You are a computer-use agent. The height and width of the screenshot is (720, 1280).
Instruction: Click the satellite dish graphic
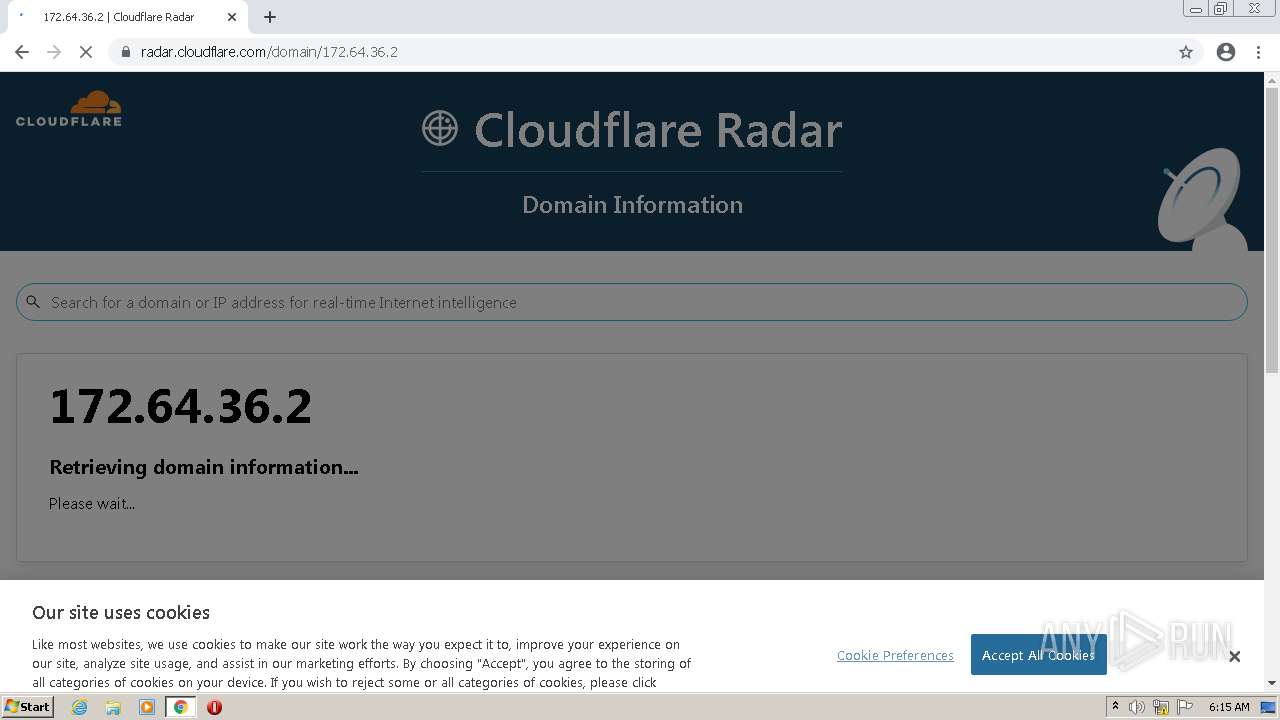[1202, 198]
